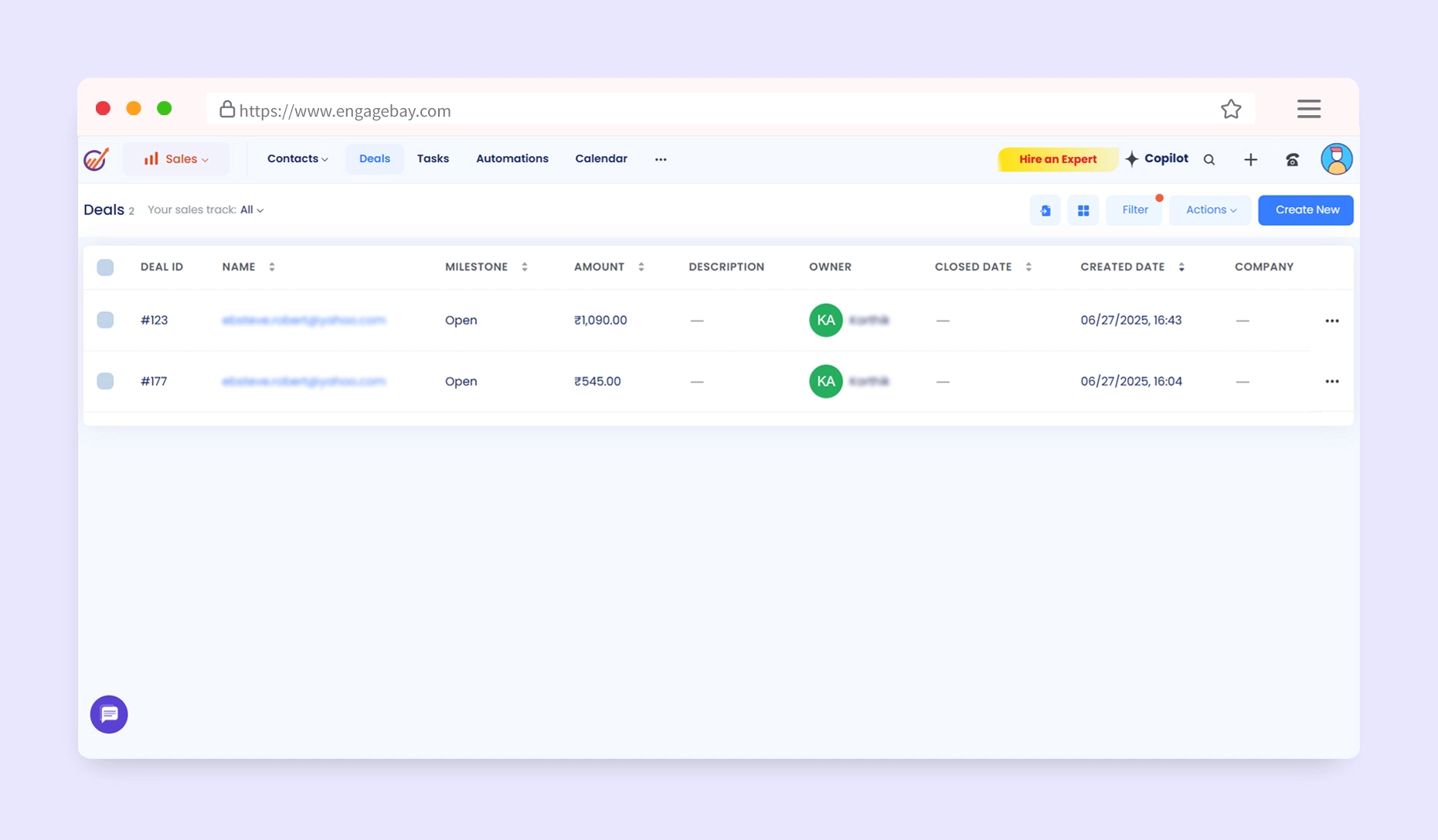Open the Actions dropdown
1438x840 pixels.
pyautogui.click(x=1210, y=210)
